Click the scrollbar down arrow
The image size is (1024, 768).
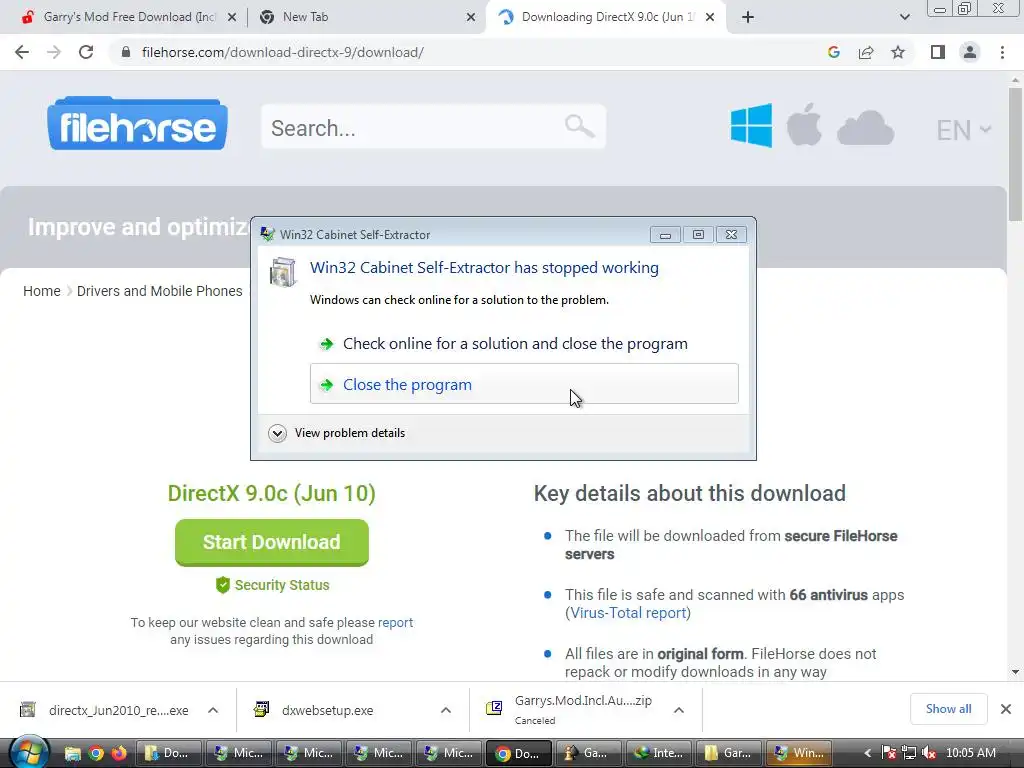click(x=1015, y=672)
